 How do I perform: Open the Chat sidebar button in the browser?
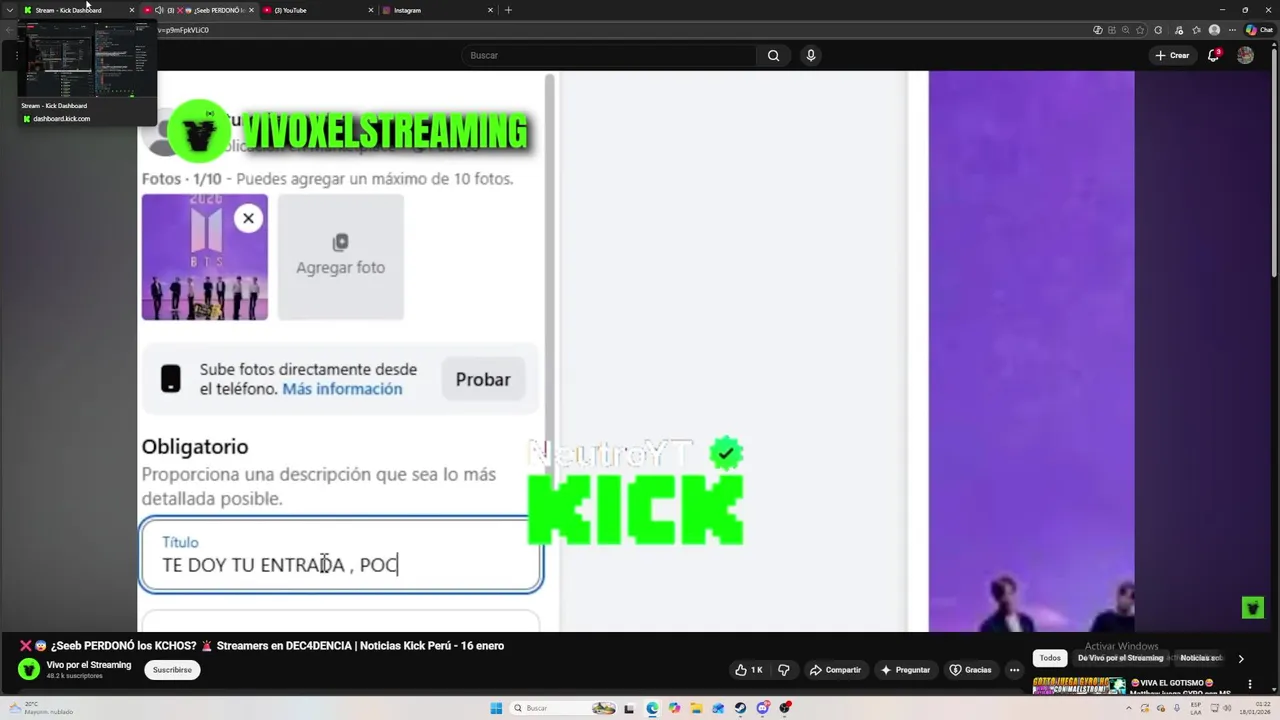[x=1259, y=30]
